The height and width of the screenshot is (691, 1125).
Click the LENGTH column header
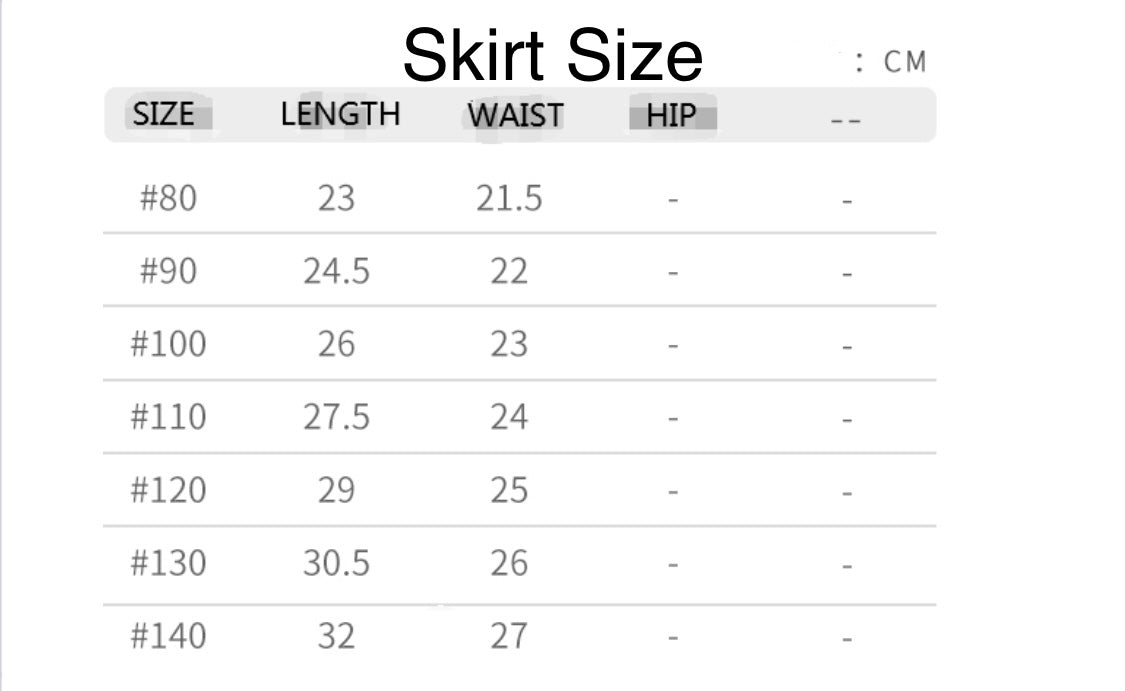(x=340, y=114)
